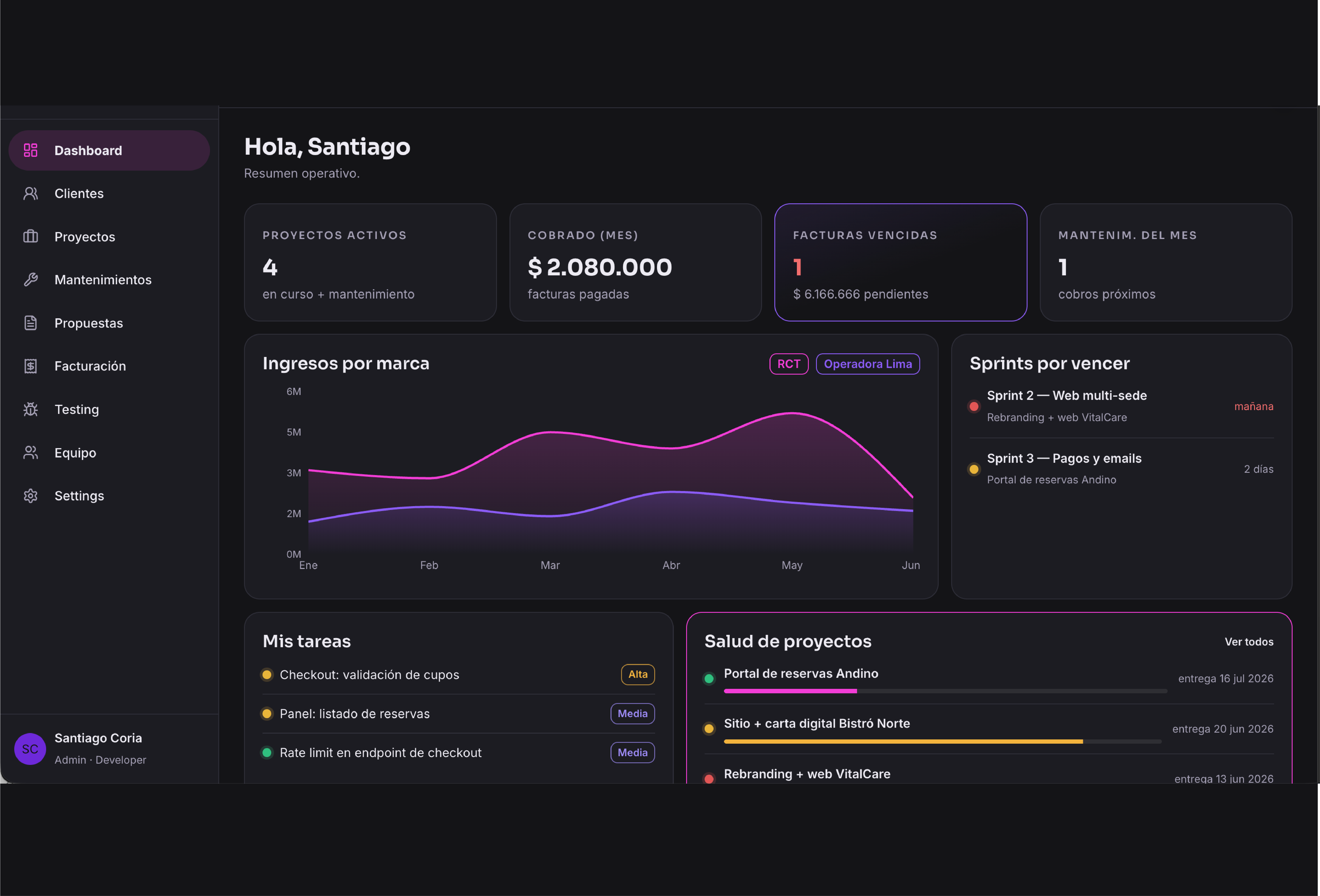Open Santiago Coria profile avatar
The height and width of the screenshot is (896, 1320).
(x=30, y=749)
